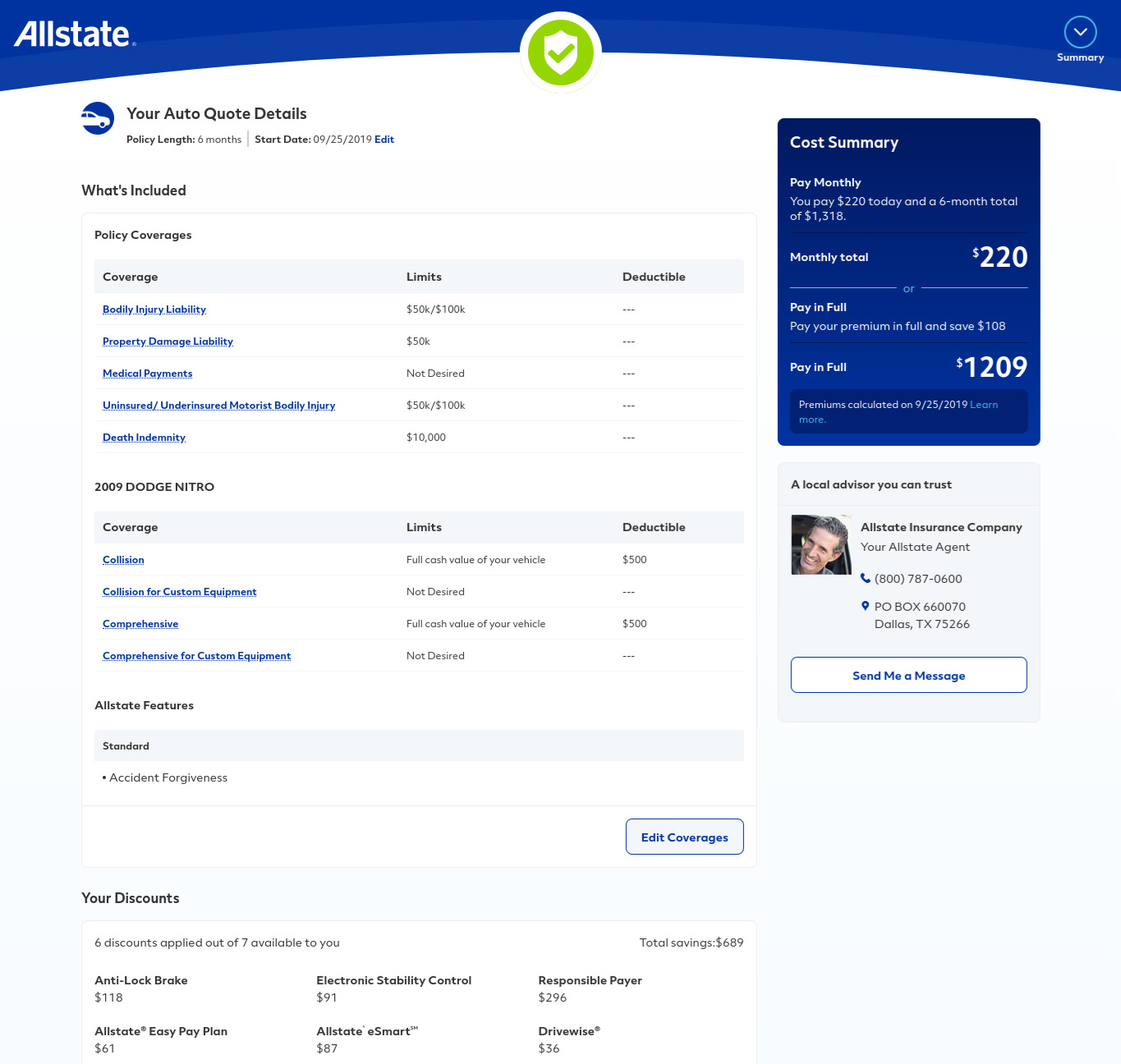Expand the Summary chevron dropdown
This screenshot has width=1121, height=1064.
point(1080,33)
